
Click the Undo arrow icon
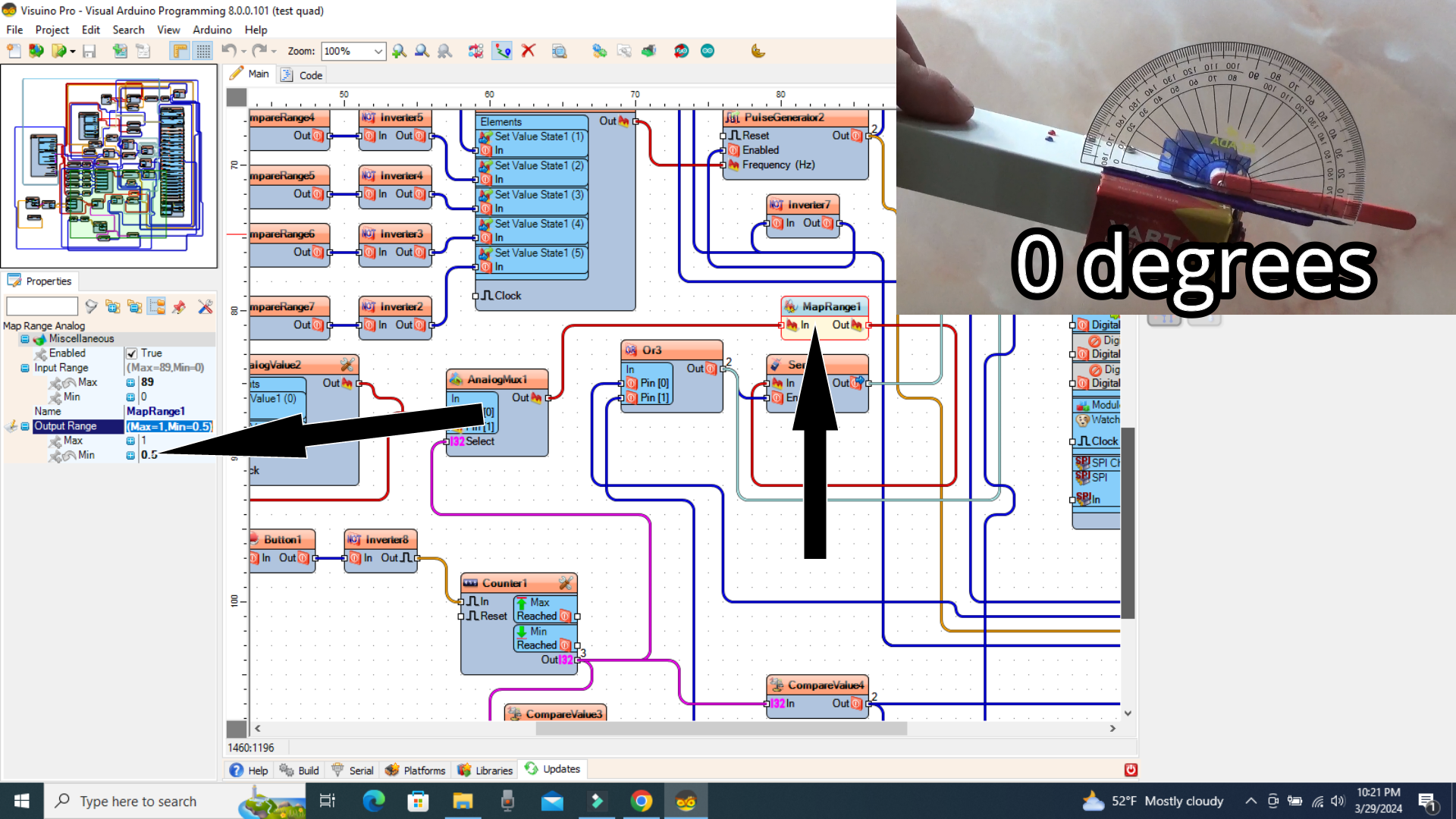click(x=228, y=51)
